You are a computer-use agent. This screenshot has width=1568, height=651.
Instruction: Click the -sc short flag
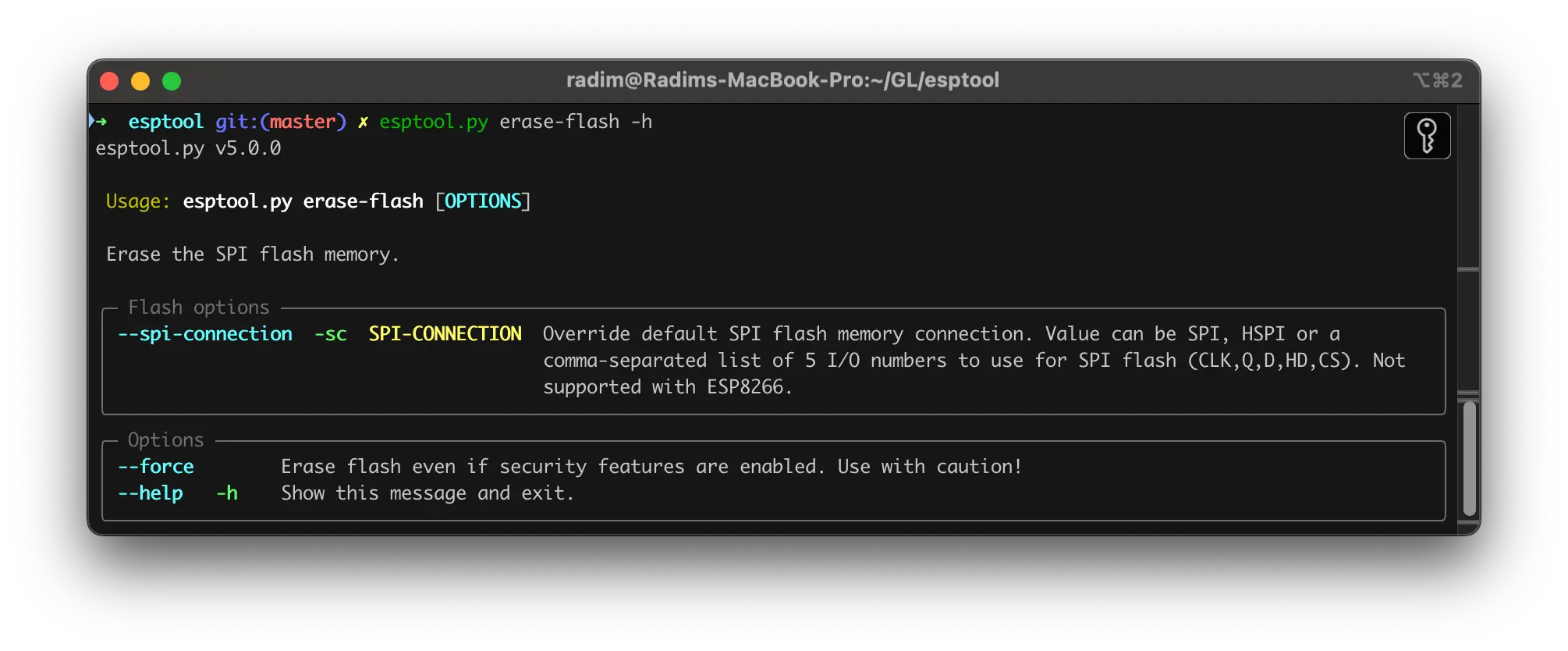click(331, 334)
